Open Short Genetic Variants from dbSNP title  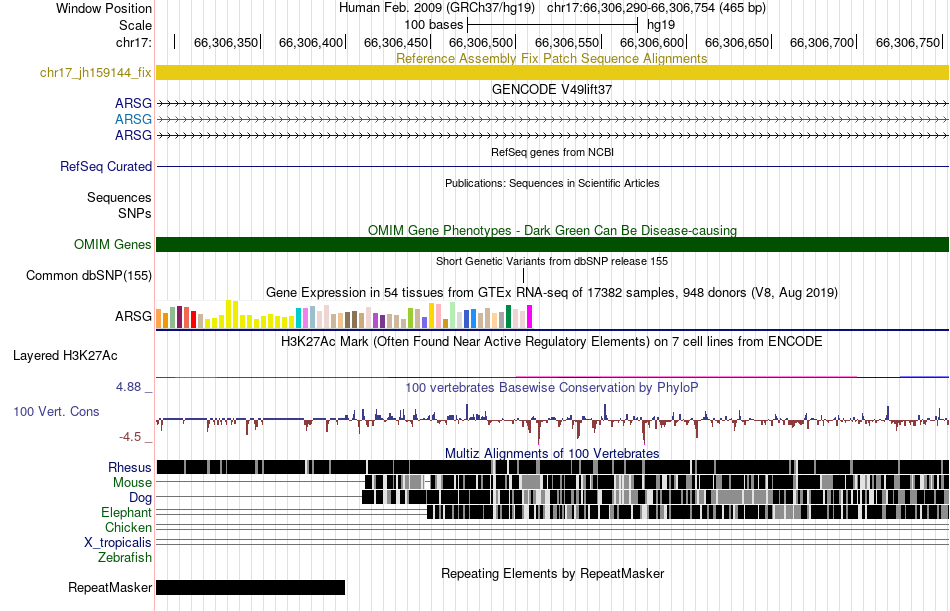552,261
